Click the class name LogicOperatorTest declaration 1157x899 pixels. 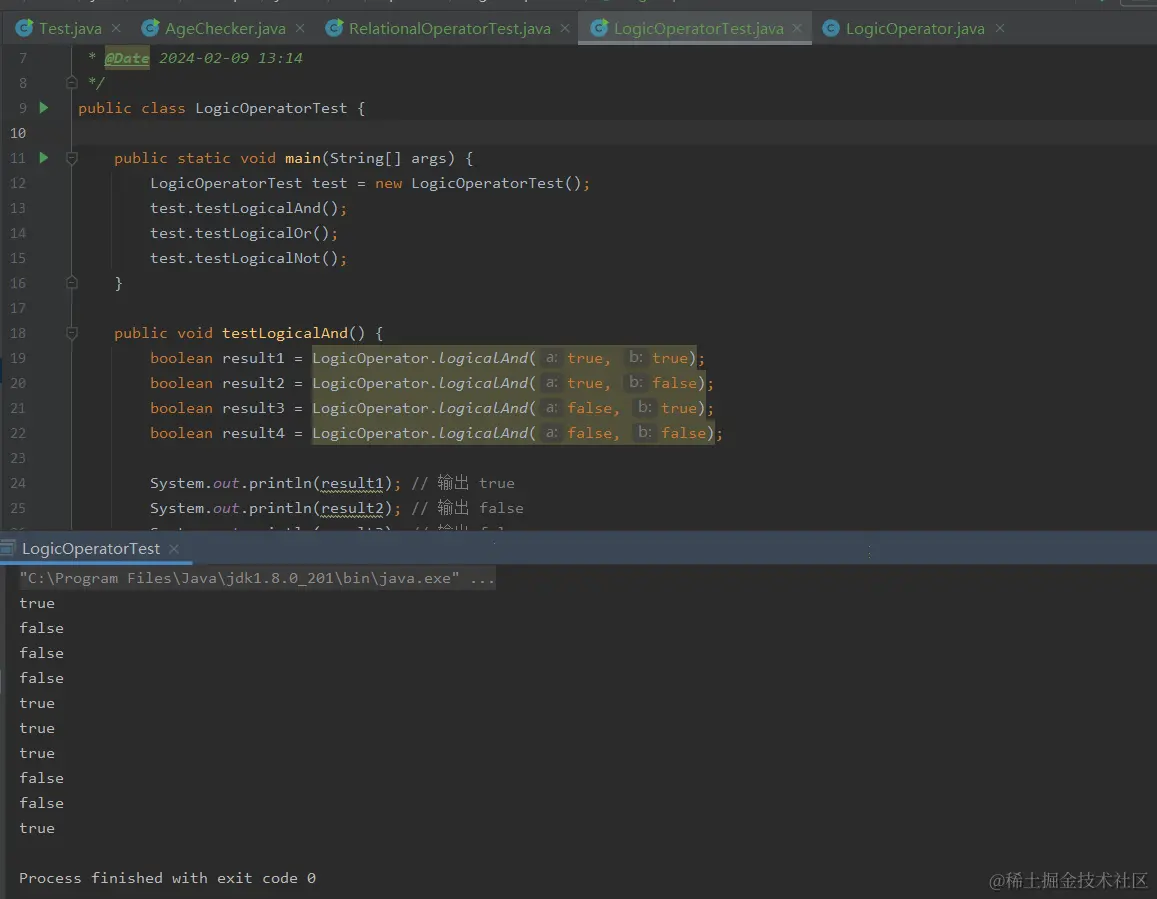271,108
